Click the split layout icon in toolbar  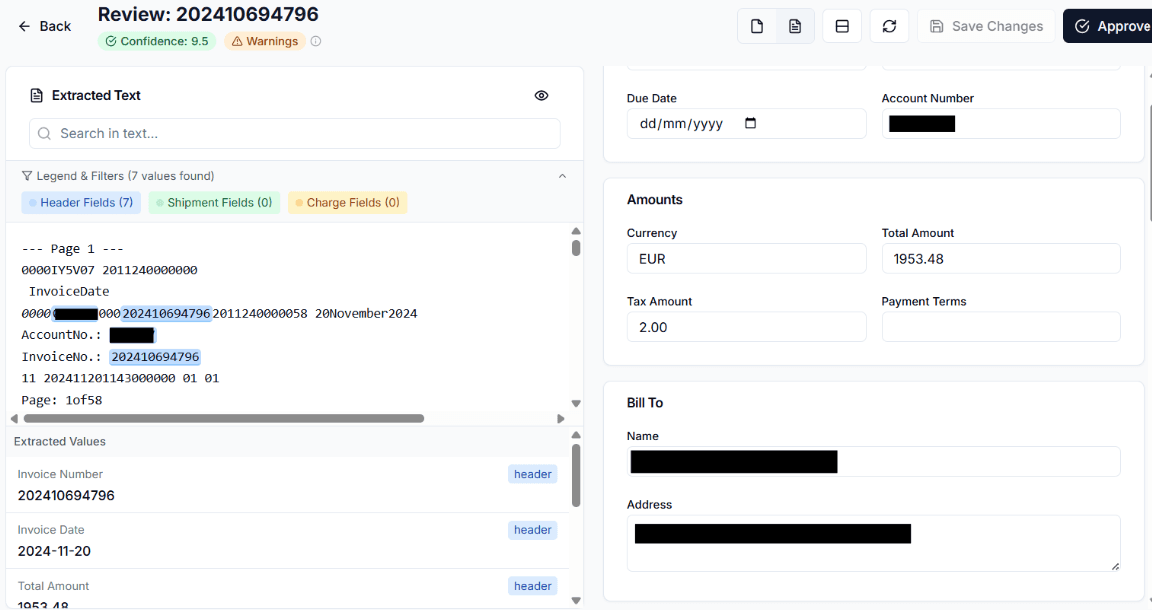tap(841, 26)
